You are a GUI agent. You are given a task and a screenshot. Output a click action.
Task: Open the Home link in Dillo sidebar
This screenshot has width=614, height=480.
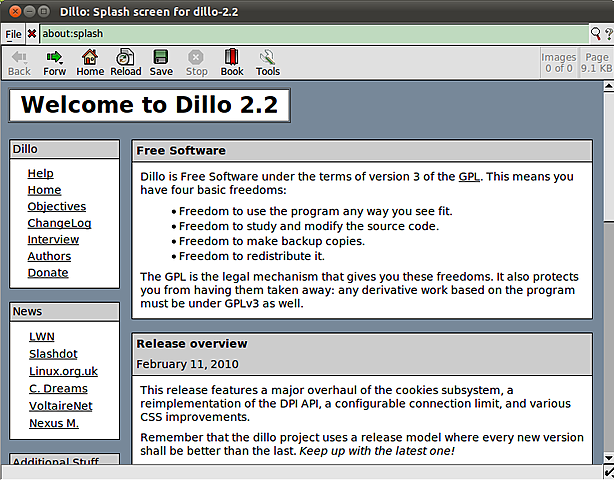[44, 190]
